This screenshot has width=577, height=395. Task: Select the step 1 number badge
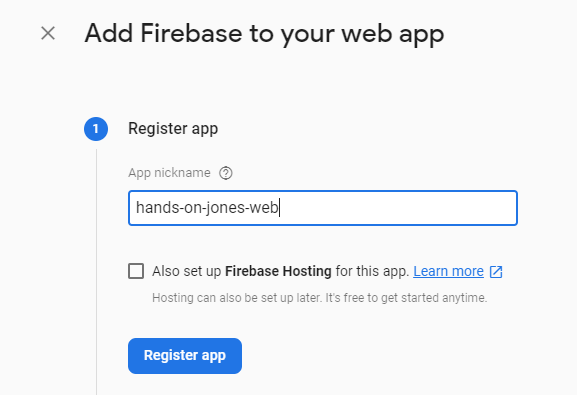point(96,129)
